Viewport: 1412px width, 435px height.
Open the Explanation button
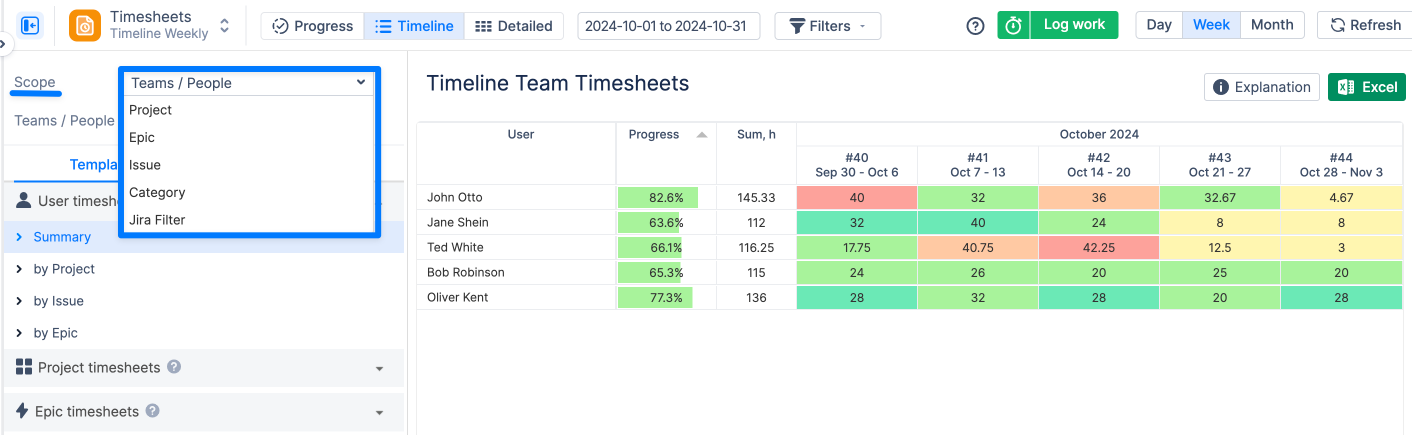click(1262, 87)
